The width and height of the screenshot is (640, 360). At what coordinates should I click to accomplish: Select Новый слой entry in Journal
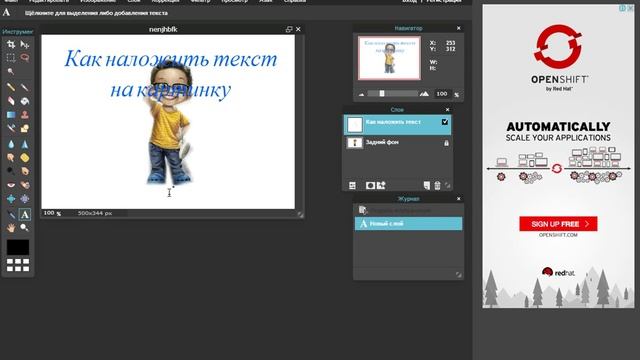click(x=408, y=224)
